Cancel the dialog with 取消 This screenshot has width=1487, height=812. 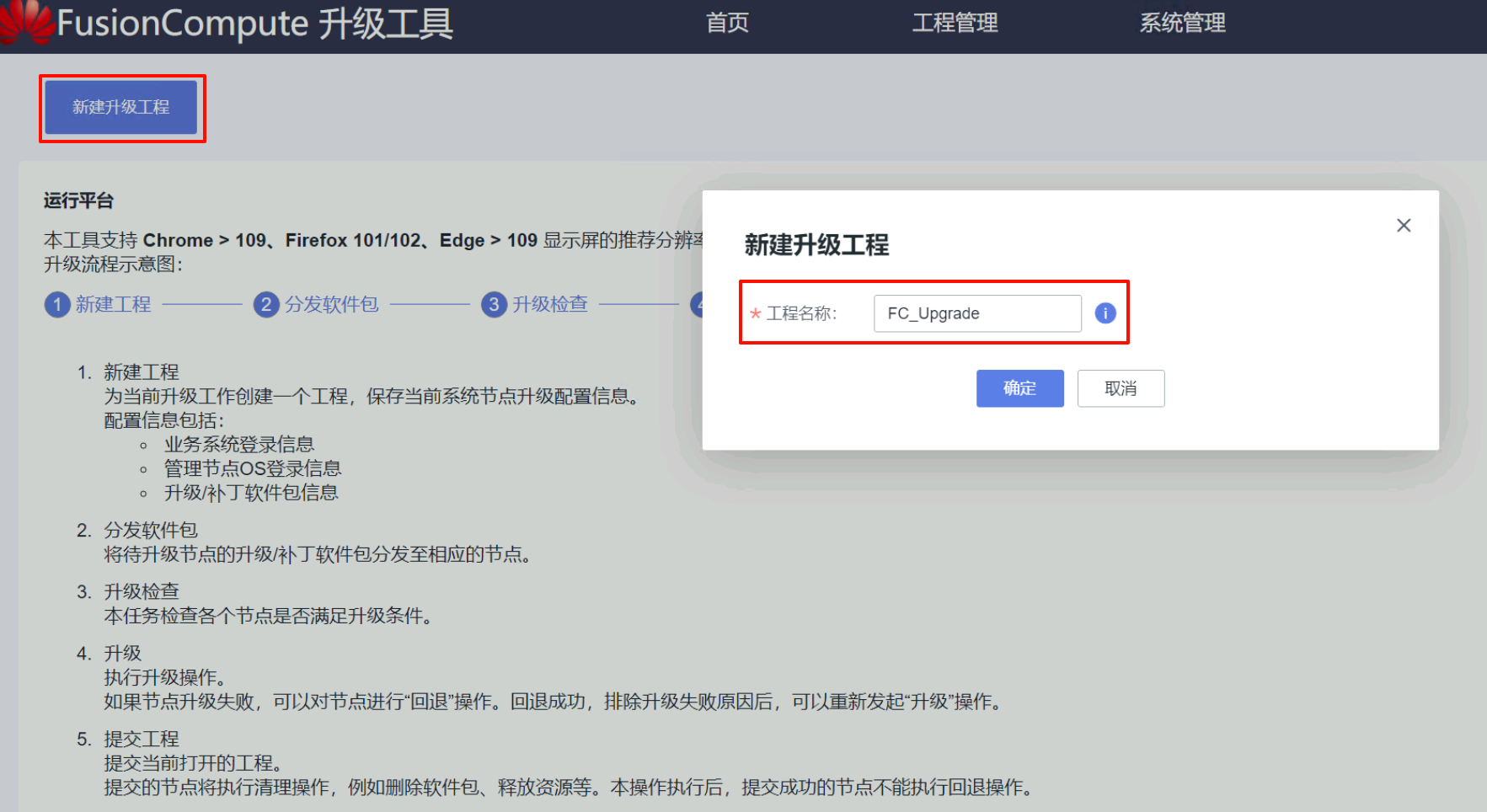point(1121,388)
